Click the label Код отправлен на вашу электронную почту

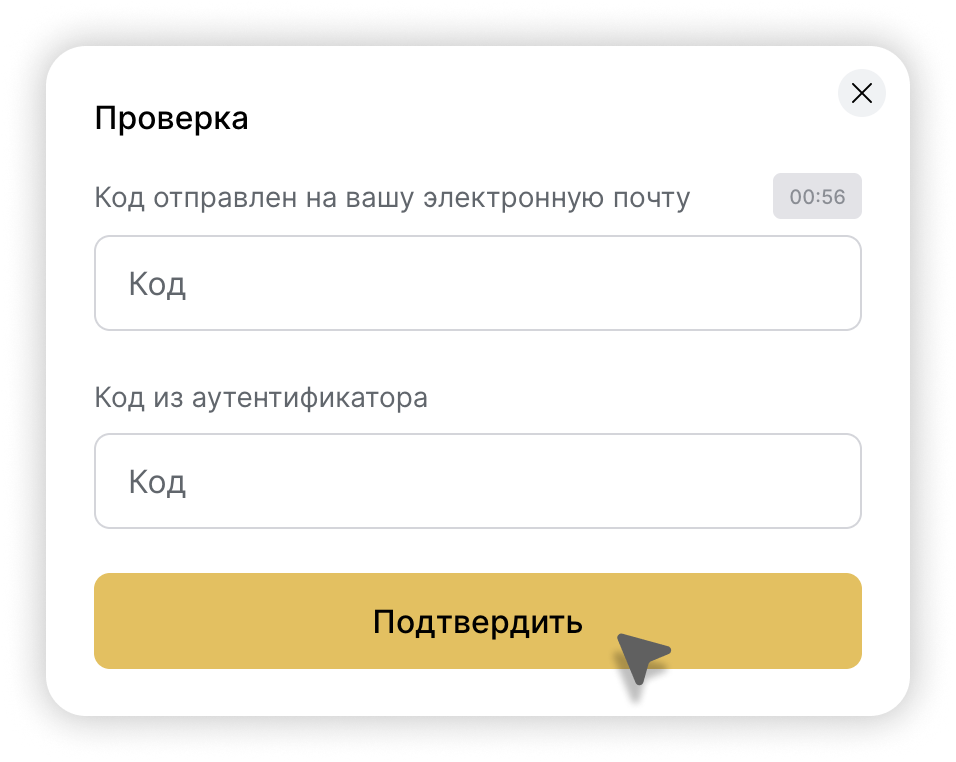pyautogui.click(x=392, y=198)
